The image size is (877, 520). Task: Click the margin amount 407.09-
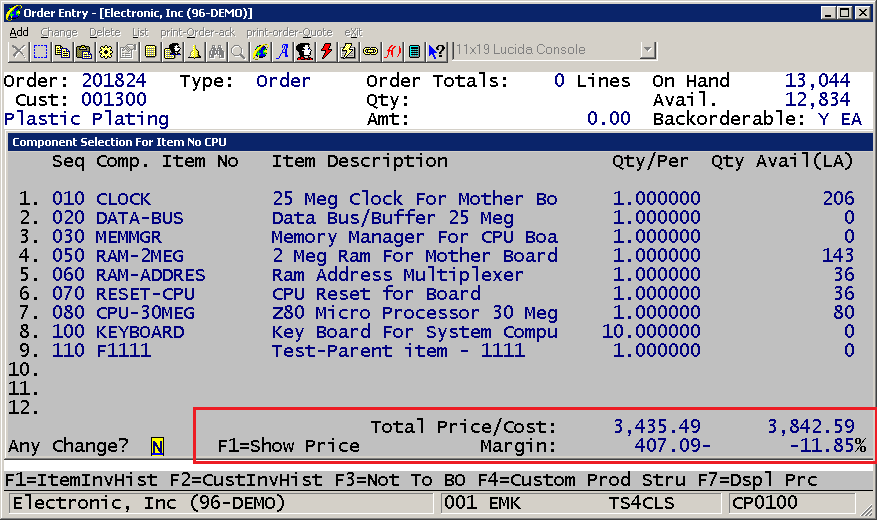pyautogui.click(x=673, y=446)
